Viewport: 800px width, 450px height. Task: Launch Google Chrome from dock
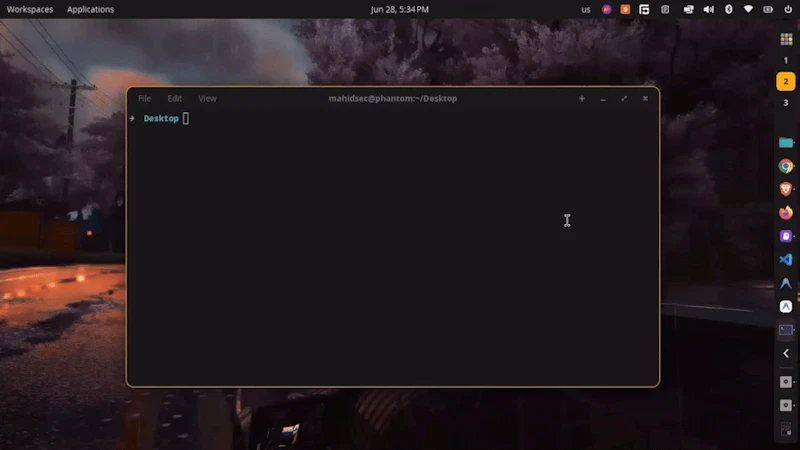tap(786, 166)
